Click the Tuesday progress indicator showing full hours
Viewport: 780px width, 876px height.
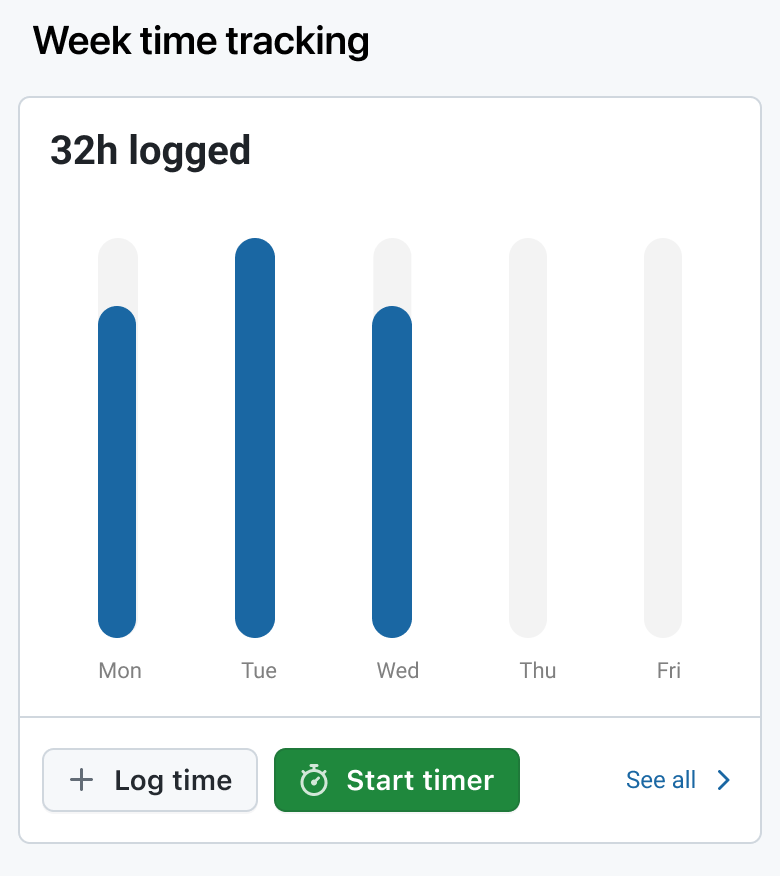point(257,435)
